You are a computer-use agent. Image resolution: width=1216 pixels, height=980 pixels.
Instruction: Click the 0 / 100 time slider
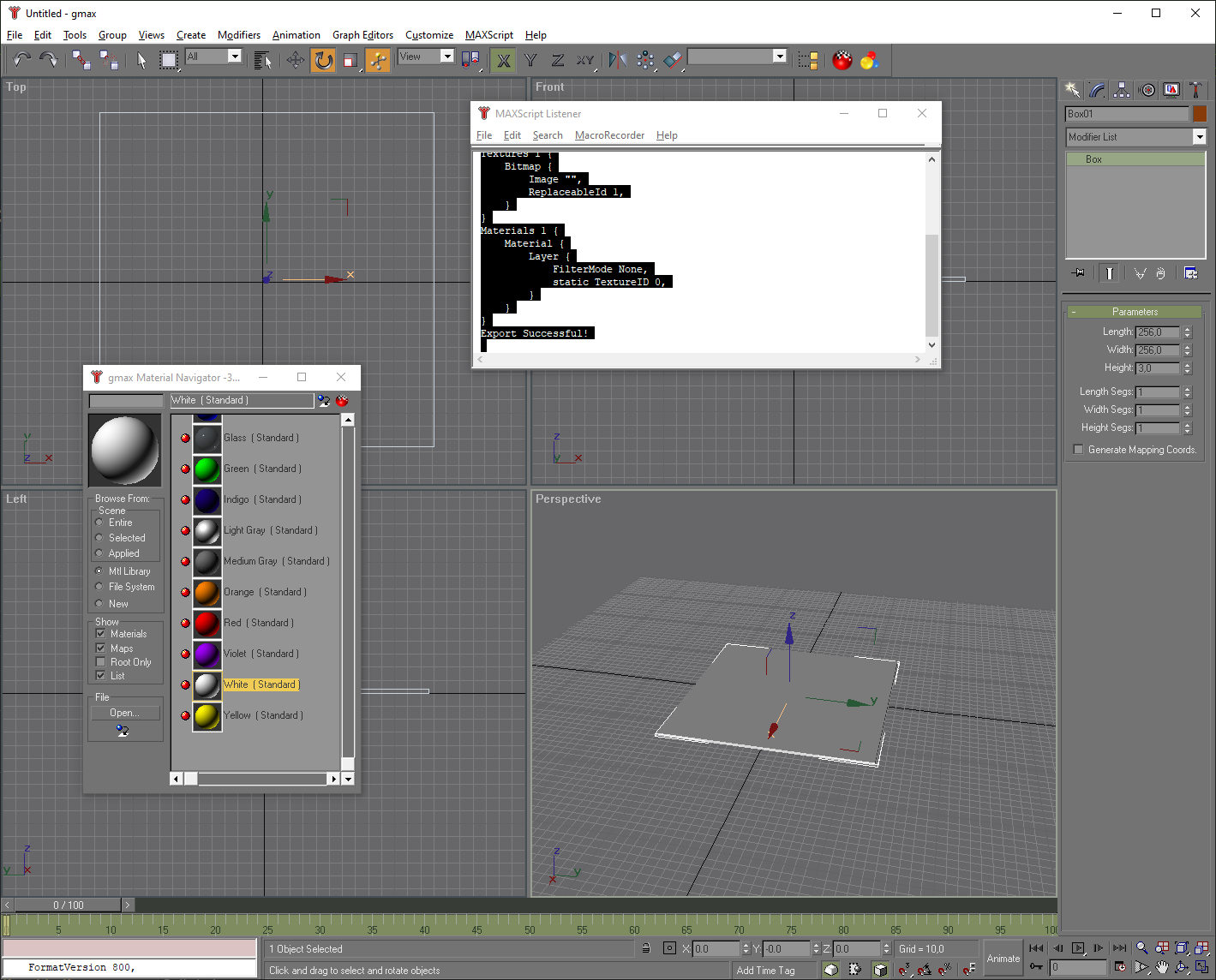coord(69,905)
